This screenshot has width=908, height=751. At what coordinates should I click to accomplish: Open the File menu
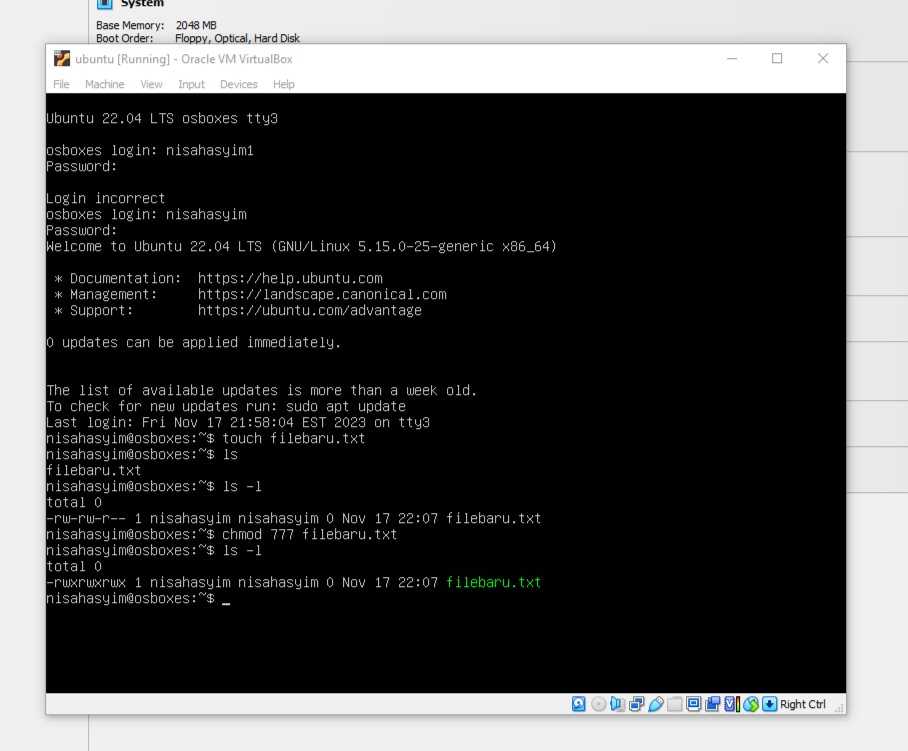pyautogui.click(x=61, y=84)
